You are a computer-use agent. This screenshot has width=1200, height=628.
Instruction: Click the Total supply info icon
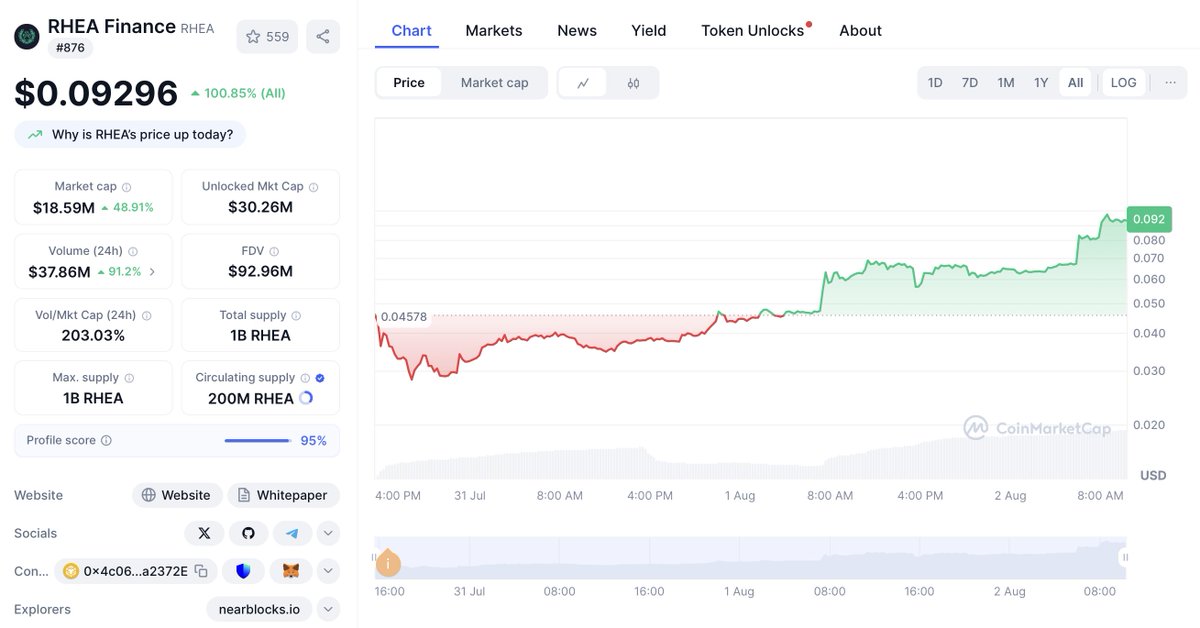point(296,315)
